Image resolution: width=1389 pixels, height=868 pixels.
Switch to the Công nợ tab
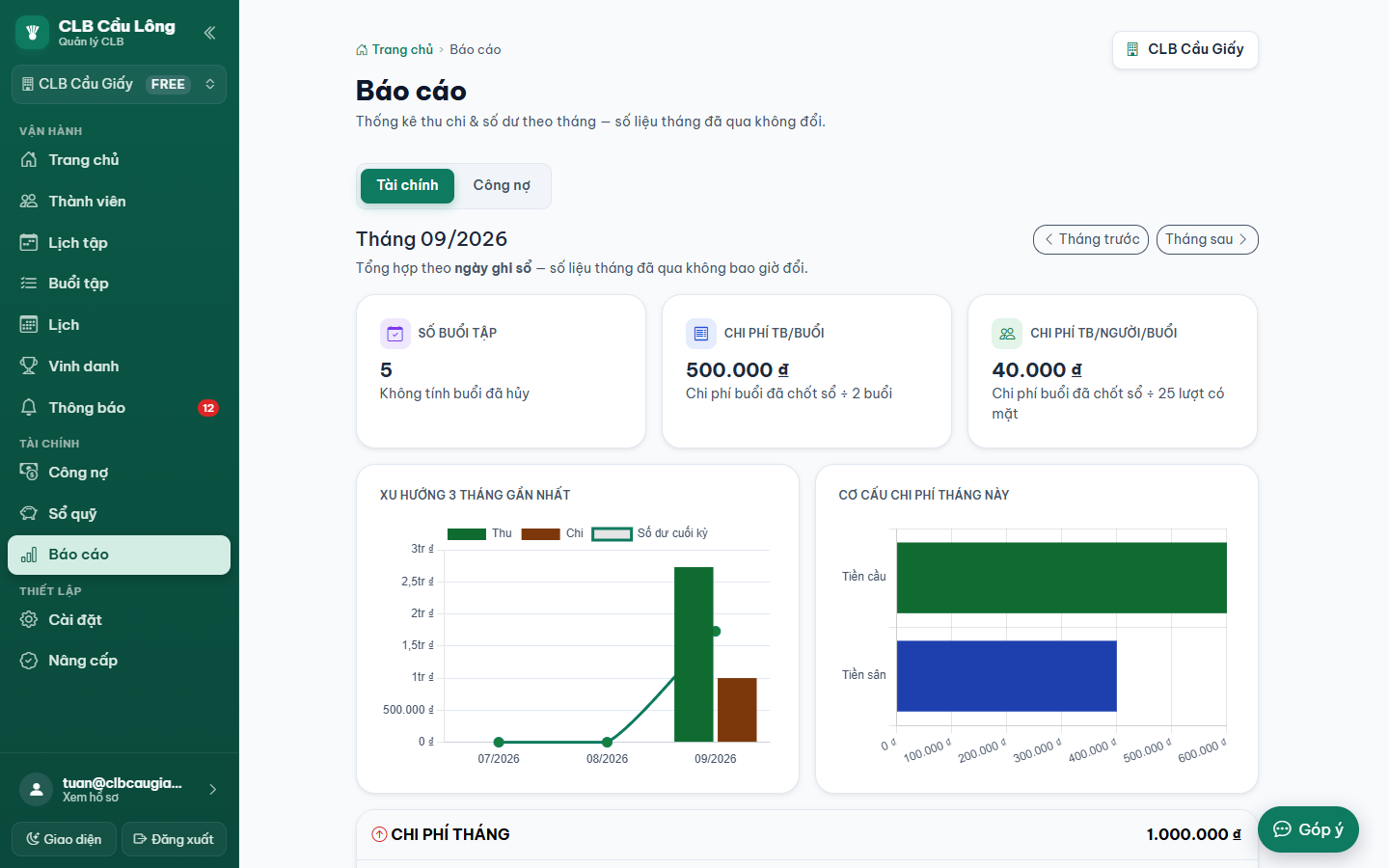502,186
